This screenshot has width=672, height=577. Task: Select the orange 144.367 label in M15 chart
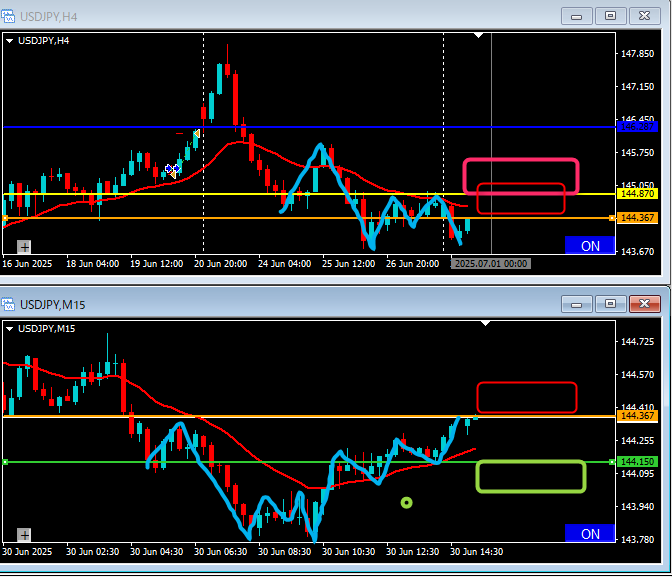coord(637,416)
